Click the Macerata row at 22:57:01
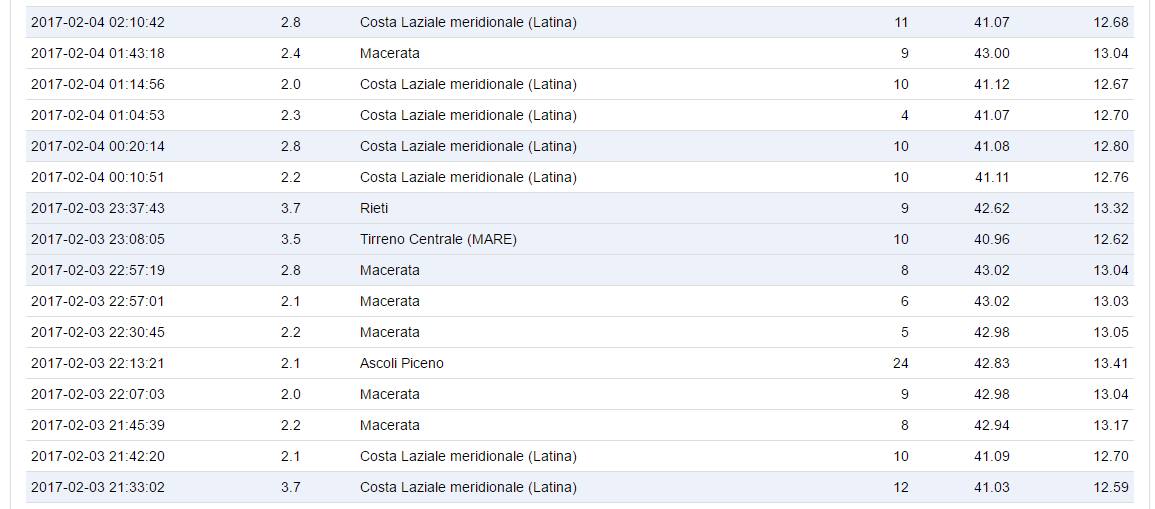1155x509 pixels. (390, 301)
